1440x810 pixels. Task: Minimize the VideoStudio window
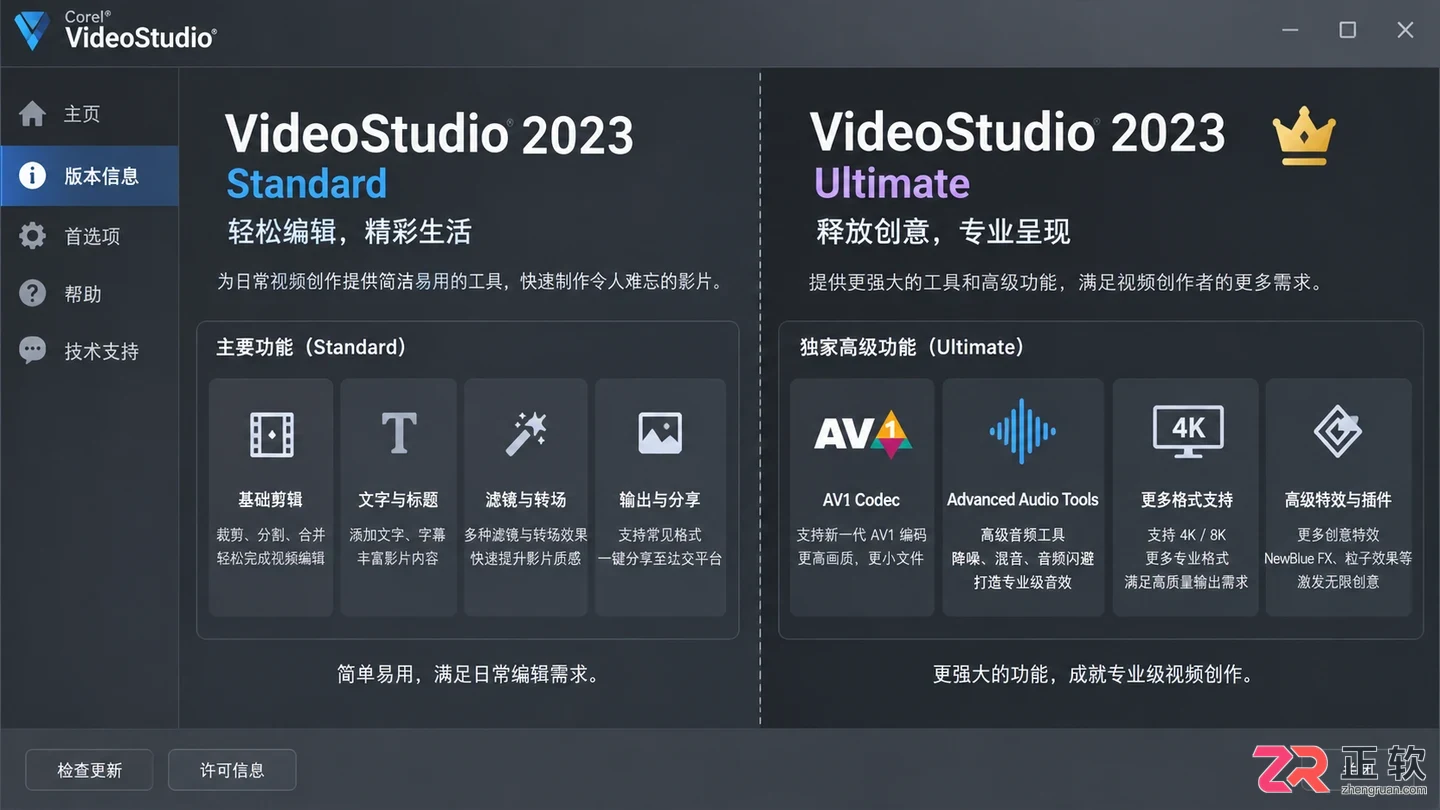click(1290, 30)
